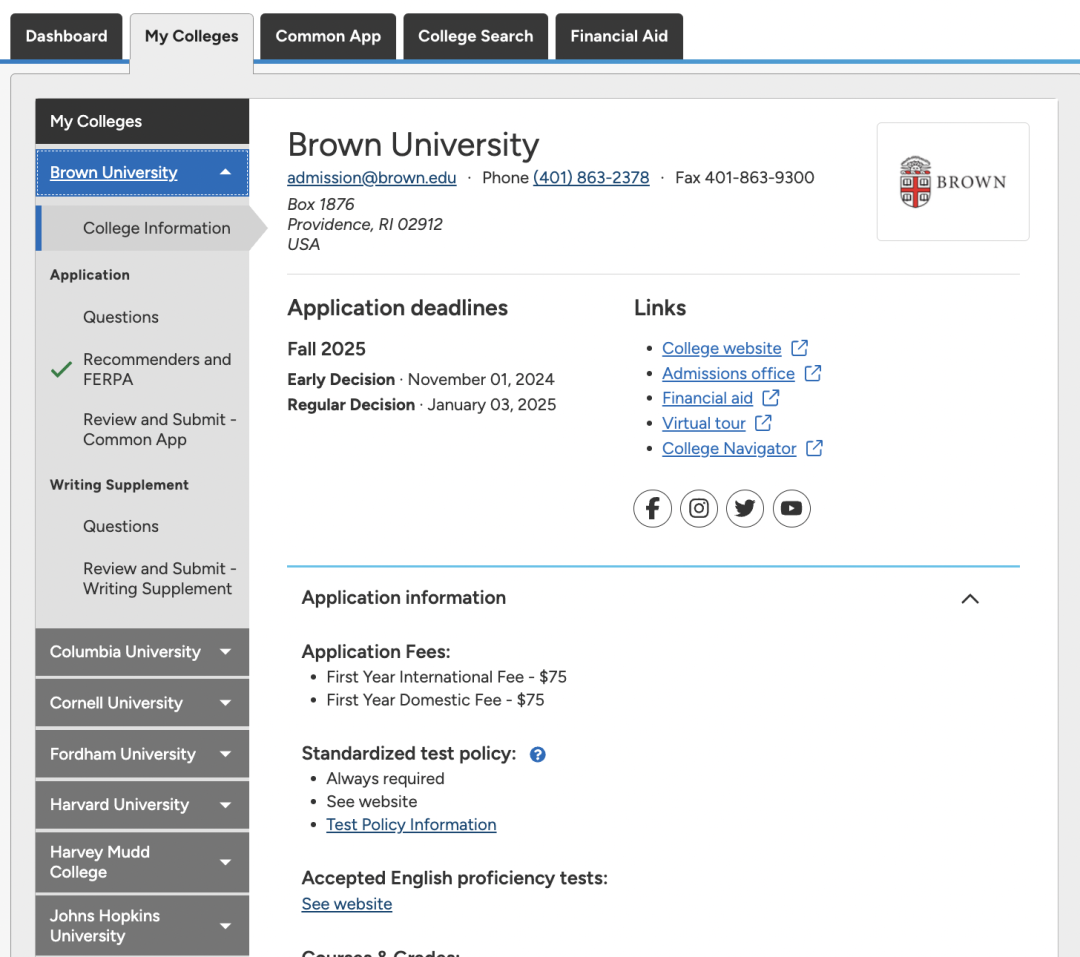Go to the Financial Aid tab

tap(618, 36)
